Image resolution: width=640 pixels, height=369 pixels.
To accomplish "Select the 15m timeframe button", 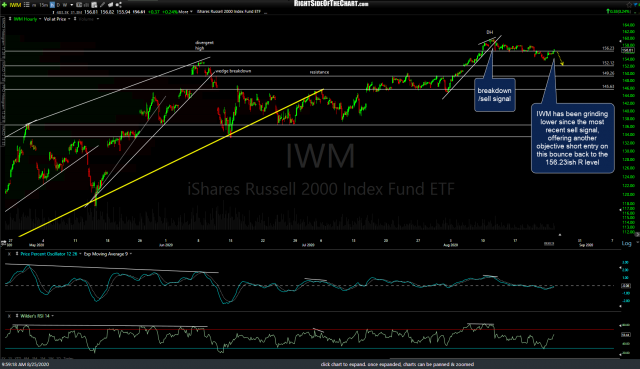I will (44, 5).
